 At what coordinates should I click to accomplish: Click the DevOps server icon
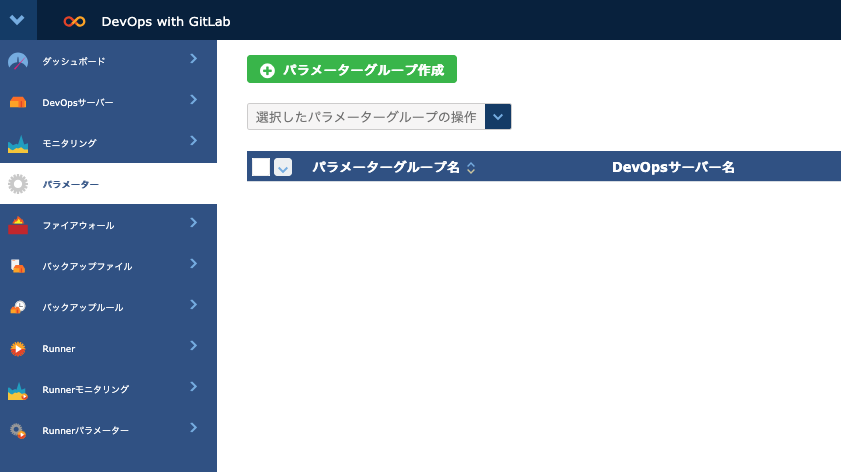coord(18,102)
